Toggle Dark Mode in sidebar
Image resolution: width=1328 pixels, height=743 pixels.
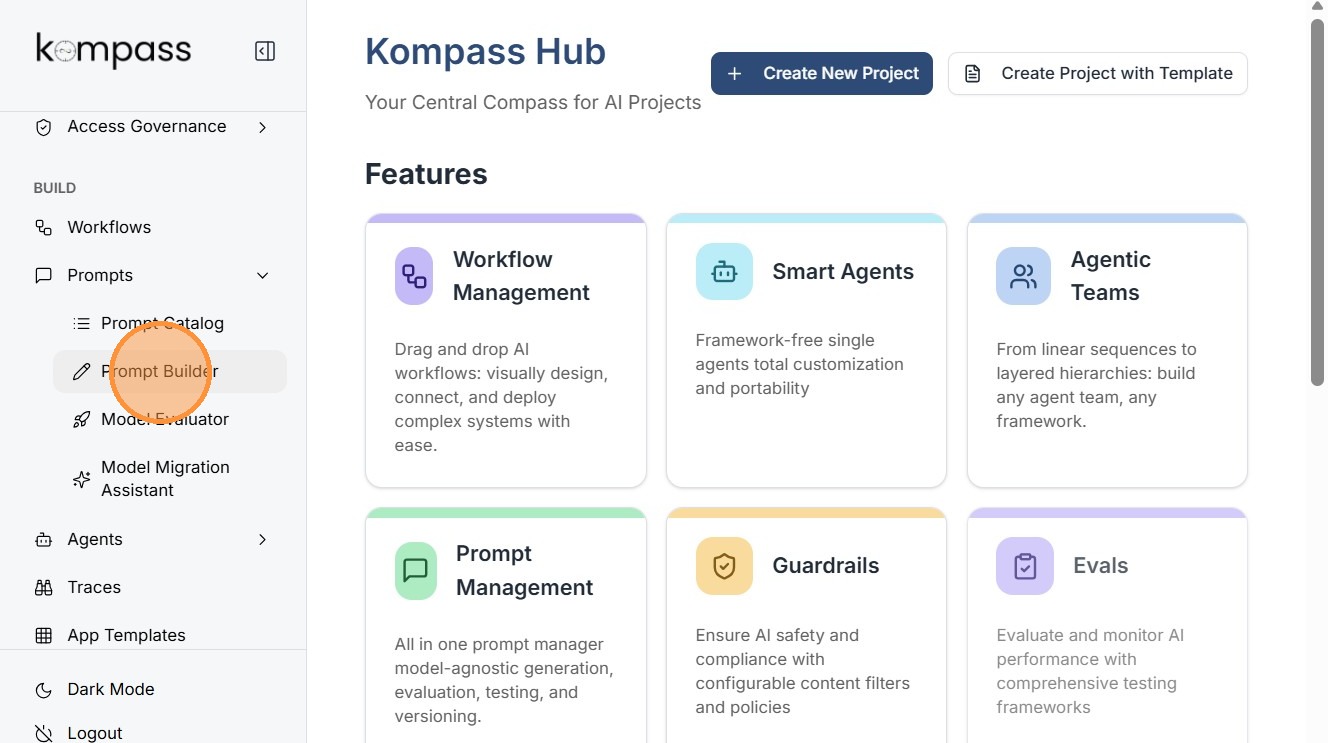(110, 689)
